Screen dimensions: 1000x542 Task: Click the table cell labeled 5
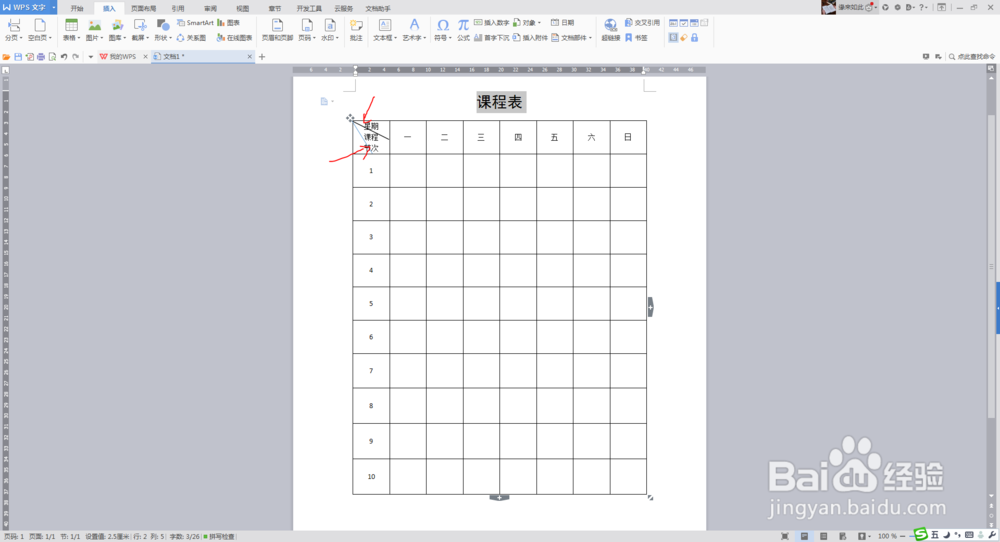(x=371, y=304)
